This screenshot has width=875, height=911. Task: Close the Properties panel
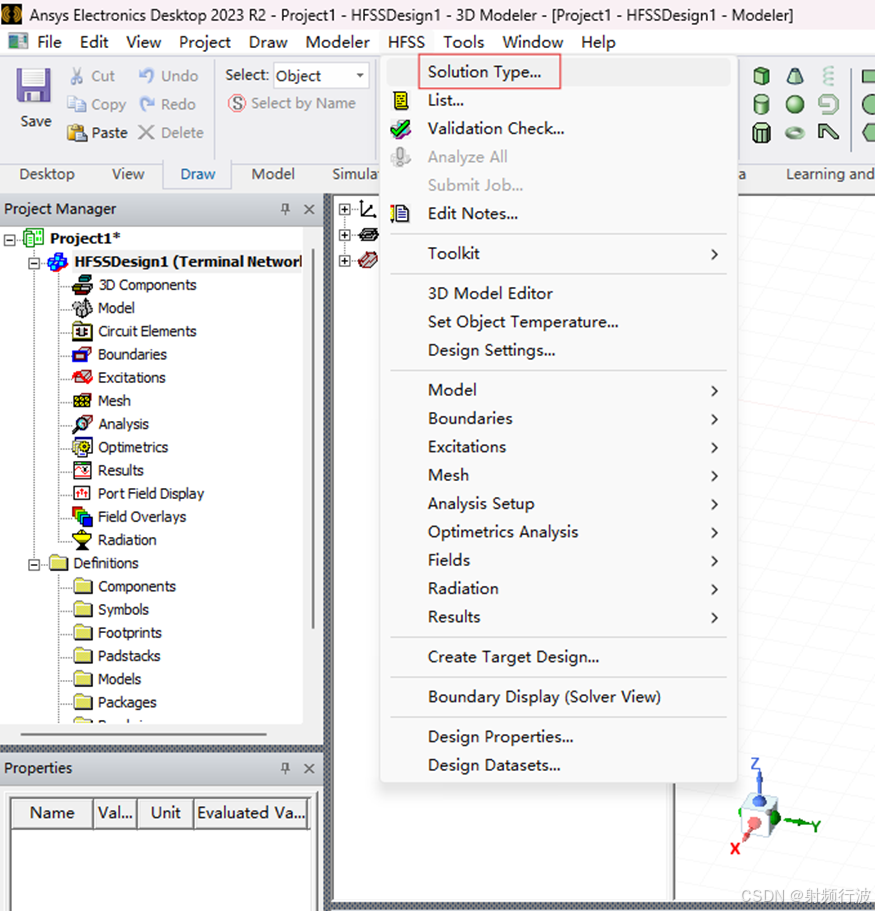pos(309,769)
